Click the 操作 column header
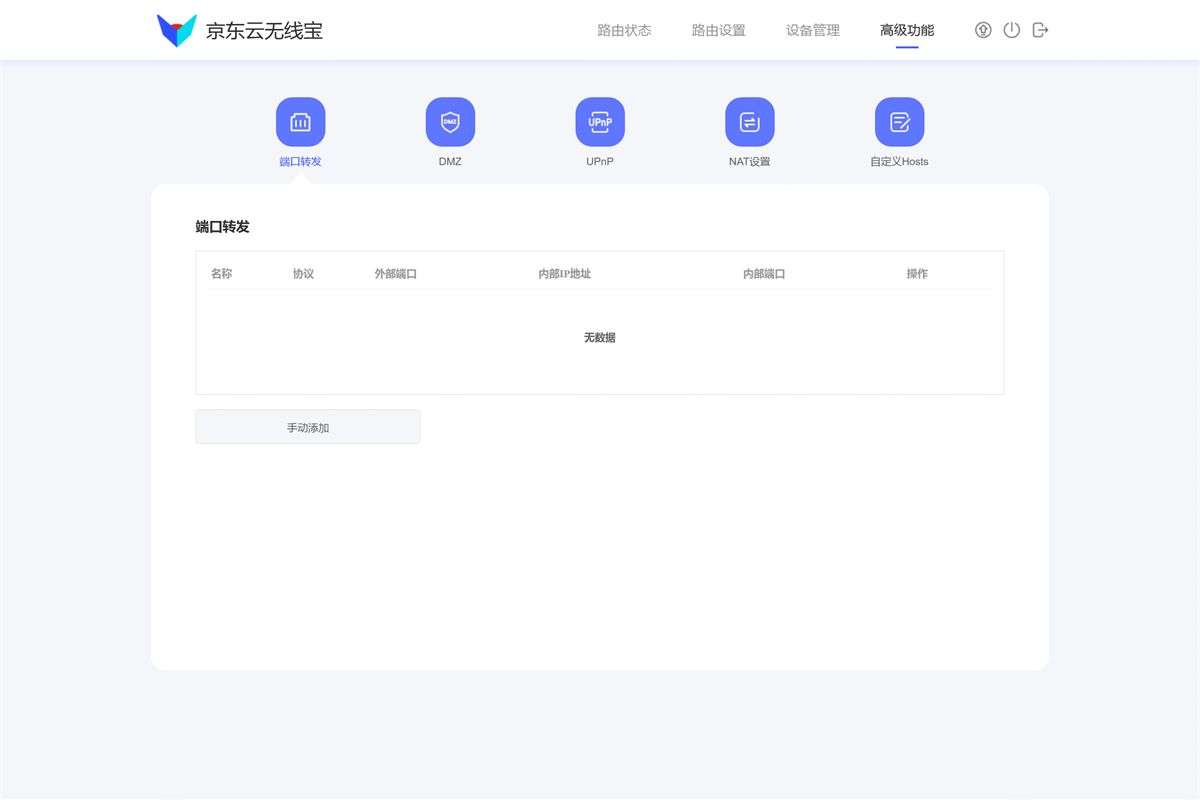1200x800 pixels. (x=917, y=273)
